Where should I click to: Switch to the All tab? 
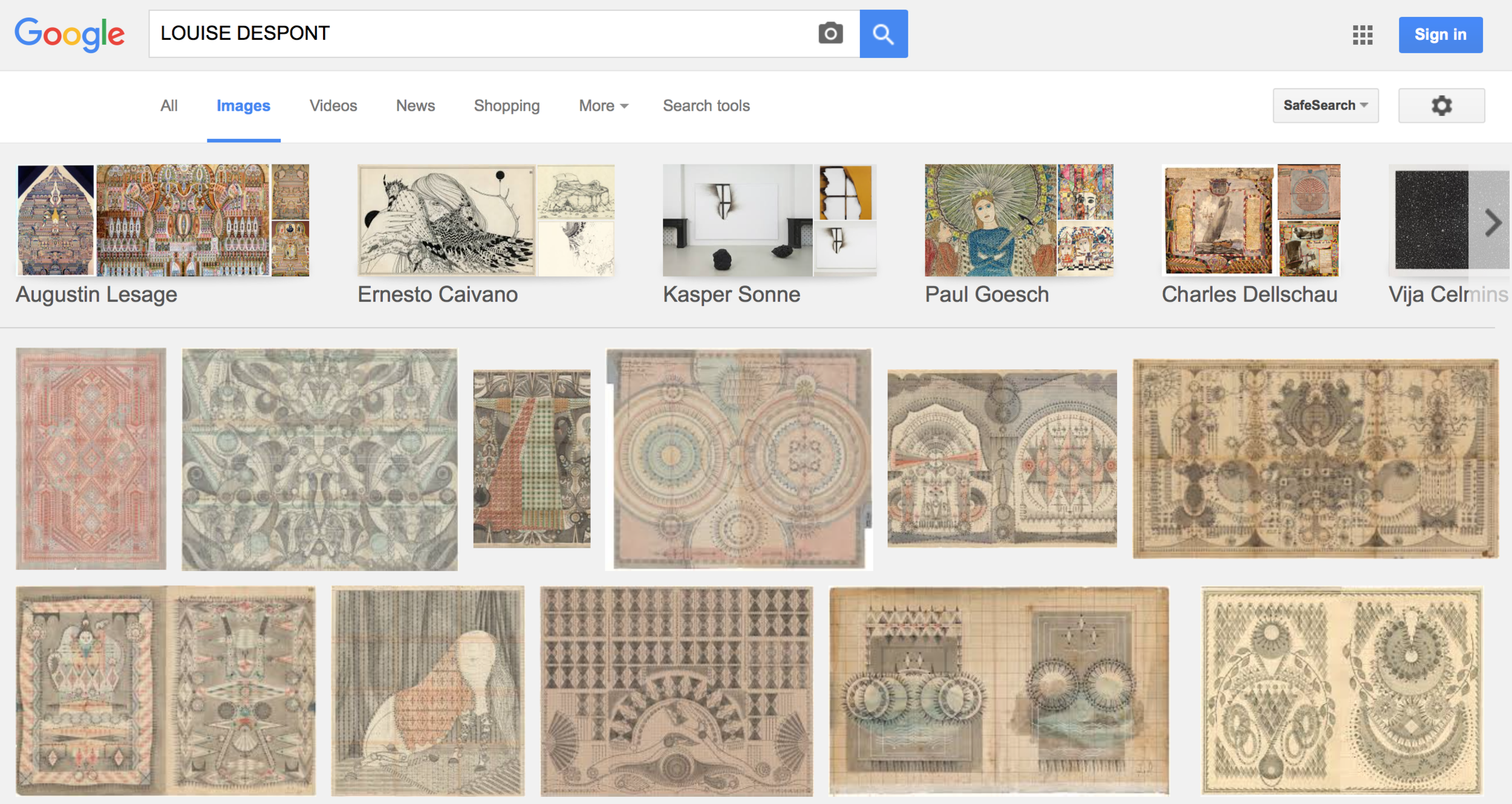[169, 106]
